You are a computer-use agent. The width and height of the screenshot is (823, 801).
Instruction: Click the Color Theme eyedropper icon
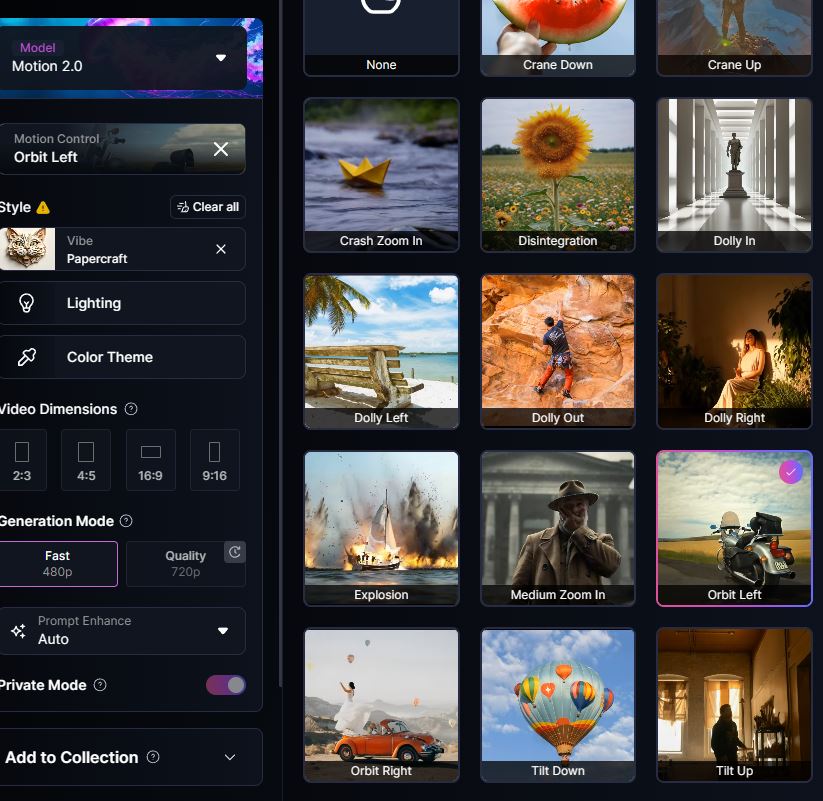27,357
